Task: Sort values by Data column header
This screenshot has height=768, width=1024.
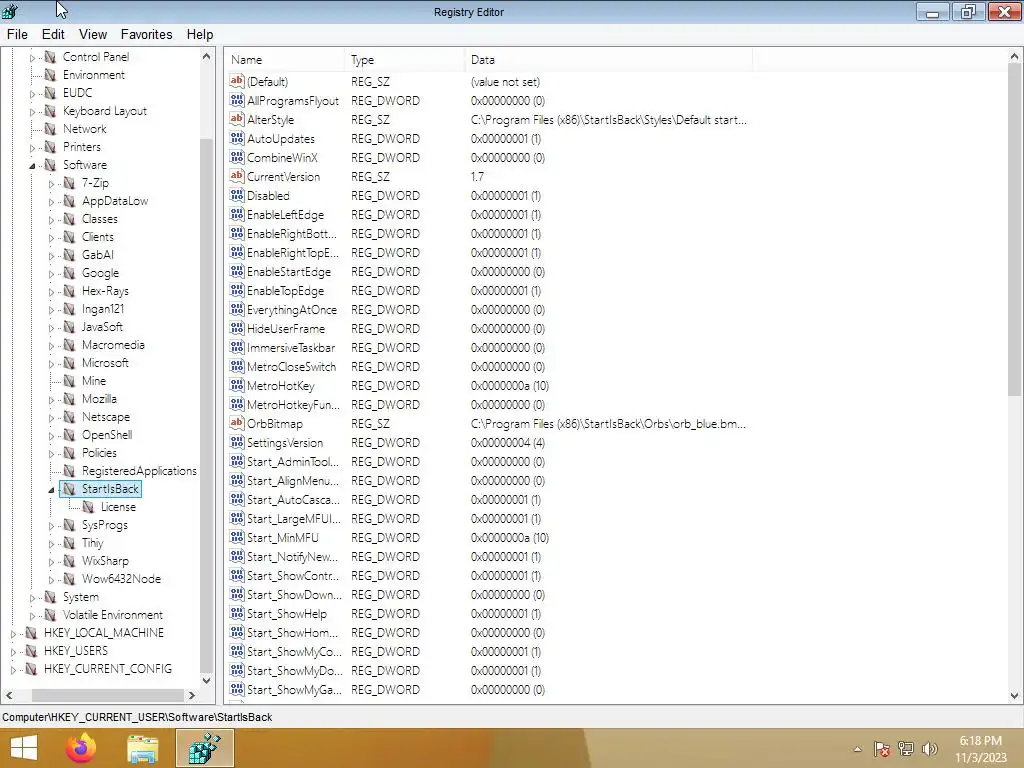Action: 609,59
